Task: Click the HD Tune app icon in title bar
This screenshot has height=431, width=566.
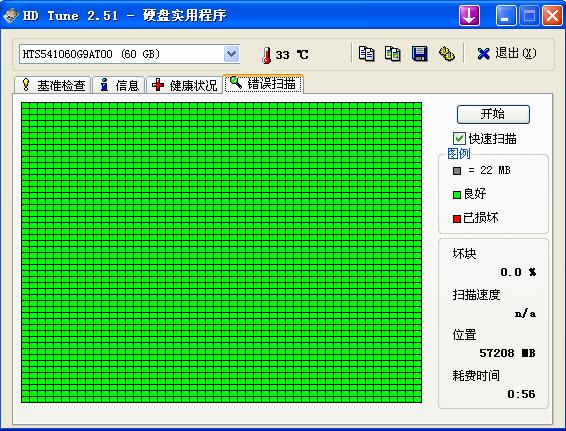Action: coord(10,15)
